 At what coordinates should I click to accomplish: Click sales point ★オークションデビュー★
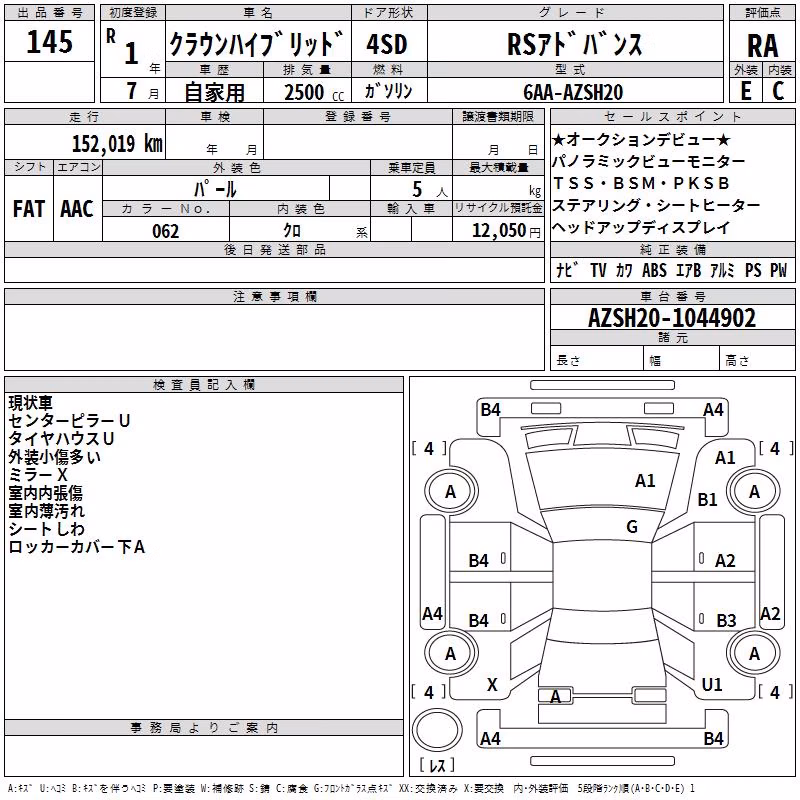click(640, 139)
